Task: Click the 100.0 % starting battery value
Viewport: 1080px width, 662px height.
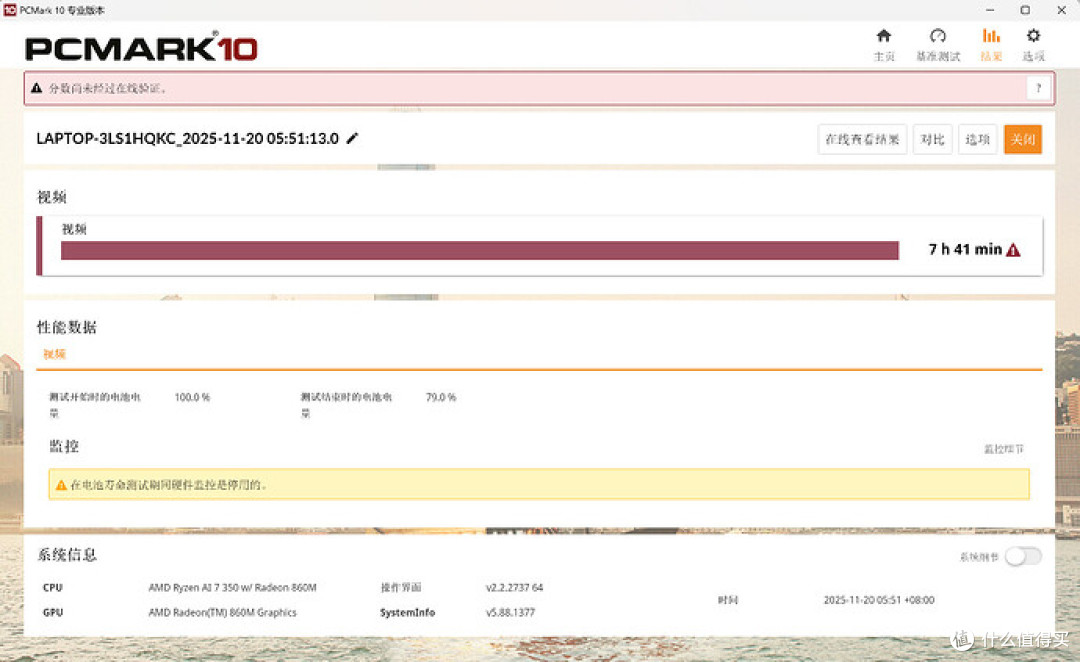Action: pyautogui.click(x=192, y=397)
